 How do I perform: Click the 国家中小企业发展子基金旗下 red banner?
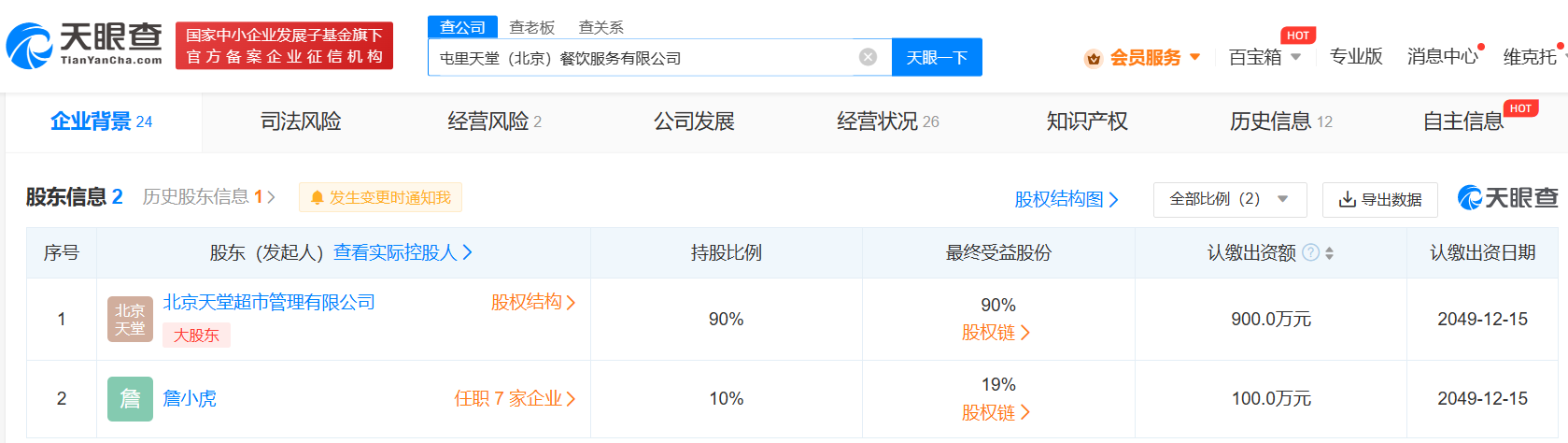(x=284, y=46)
